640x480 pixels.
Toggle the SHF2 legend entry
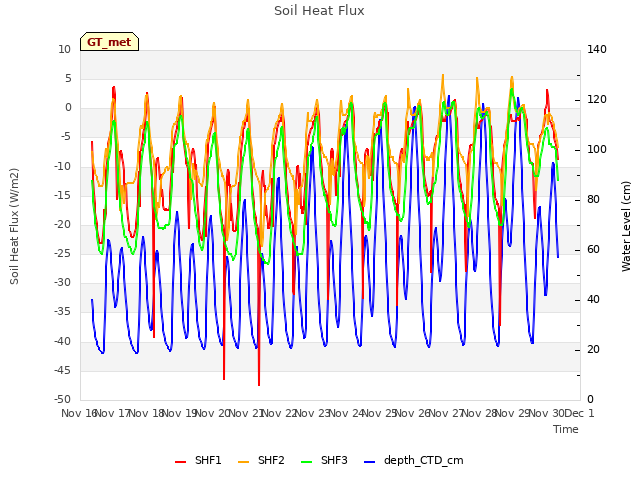(261, 461)
